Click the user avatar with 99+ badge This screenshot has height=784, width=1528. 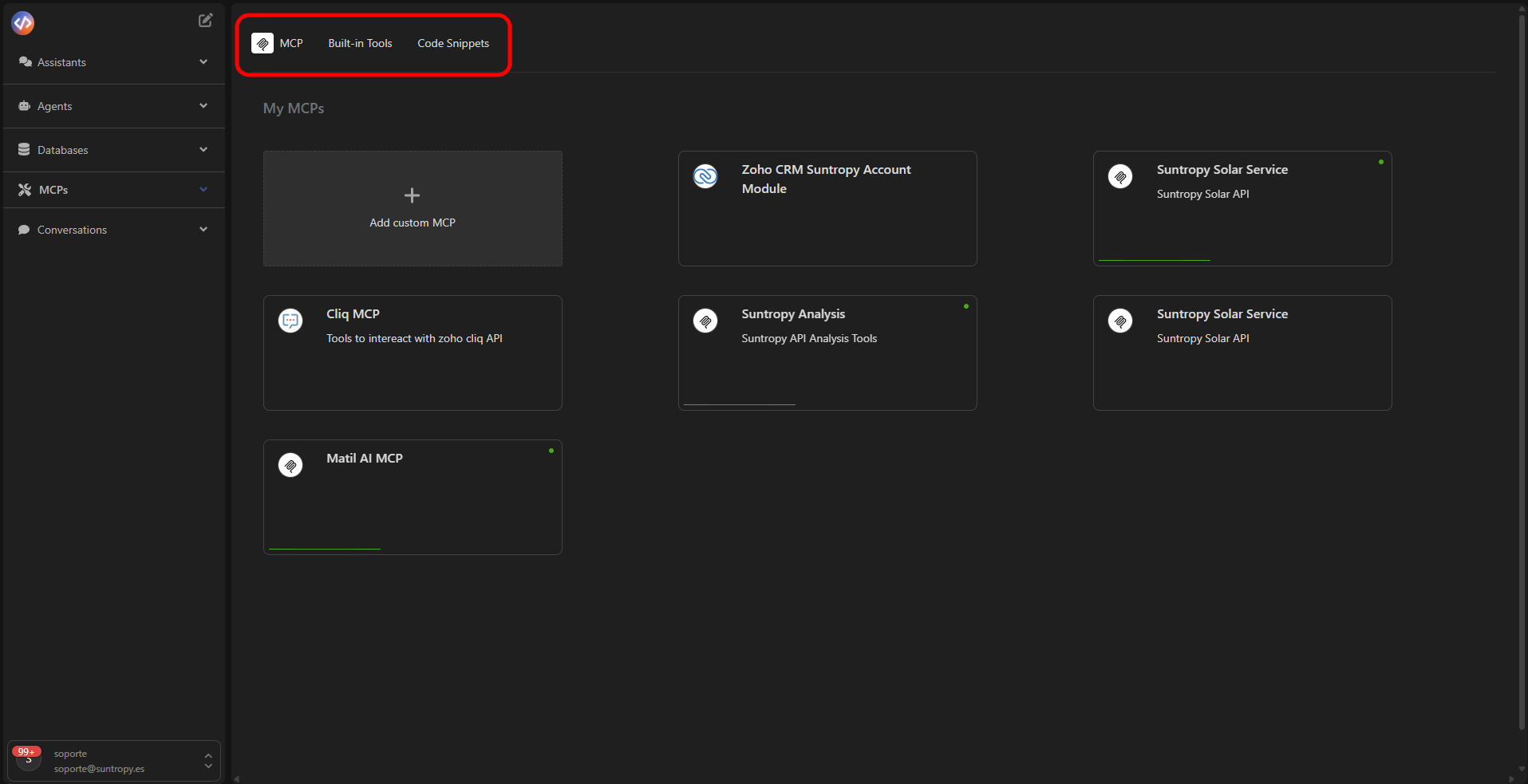[28, 758]
